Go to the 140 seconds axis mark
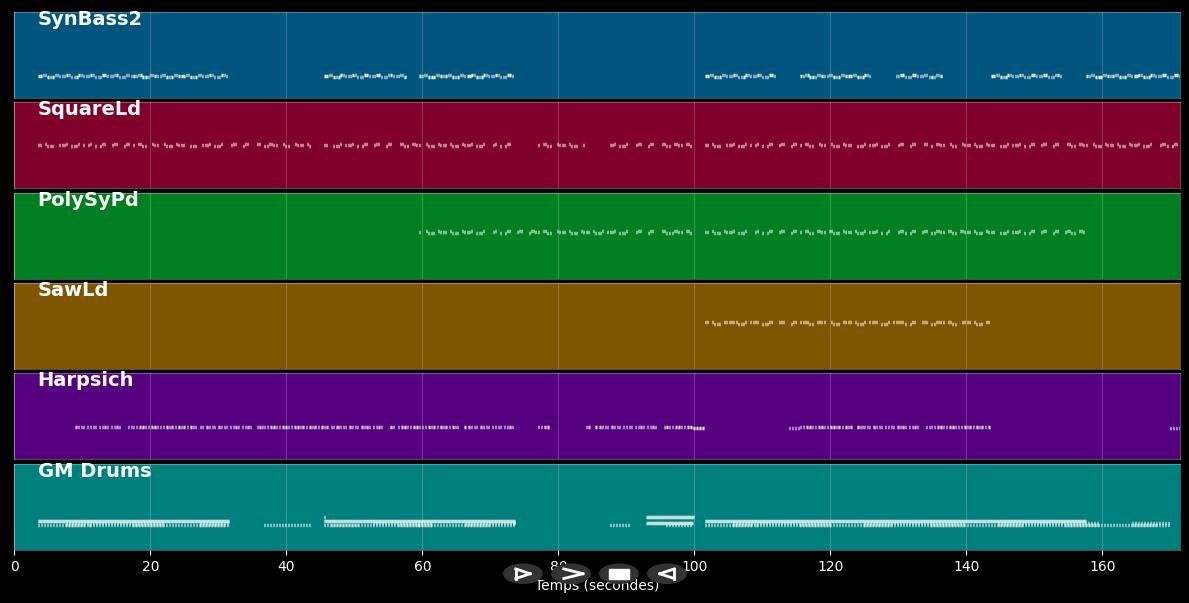The height and width of the screenshot is (603, 1189). click(966, 567)
